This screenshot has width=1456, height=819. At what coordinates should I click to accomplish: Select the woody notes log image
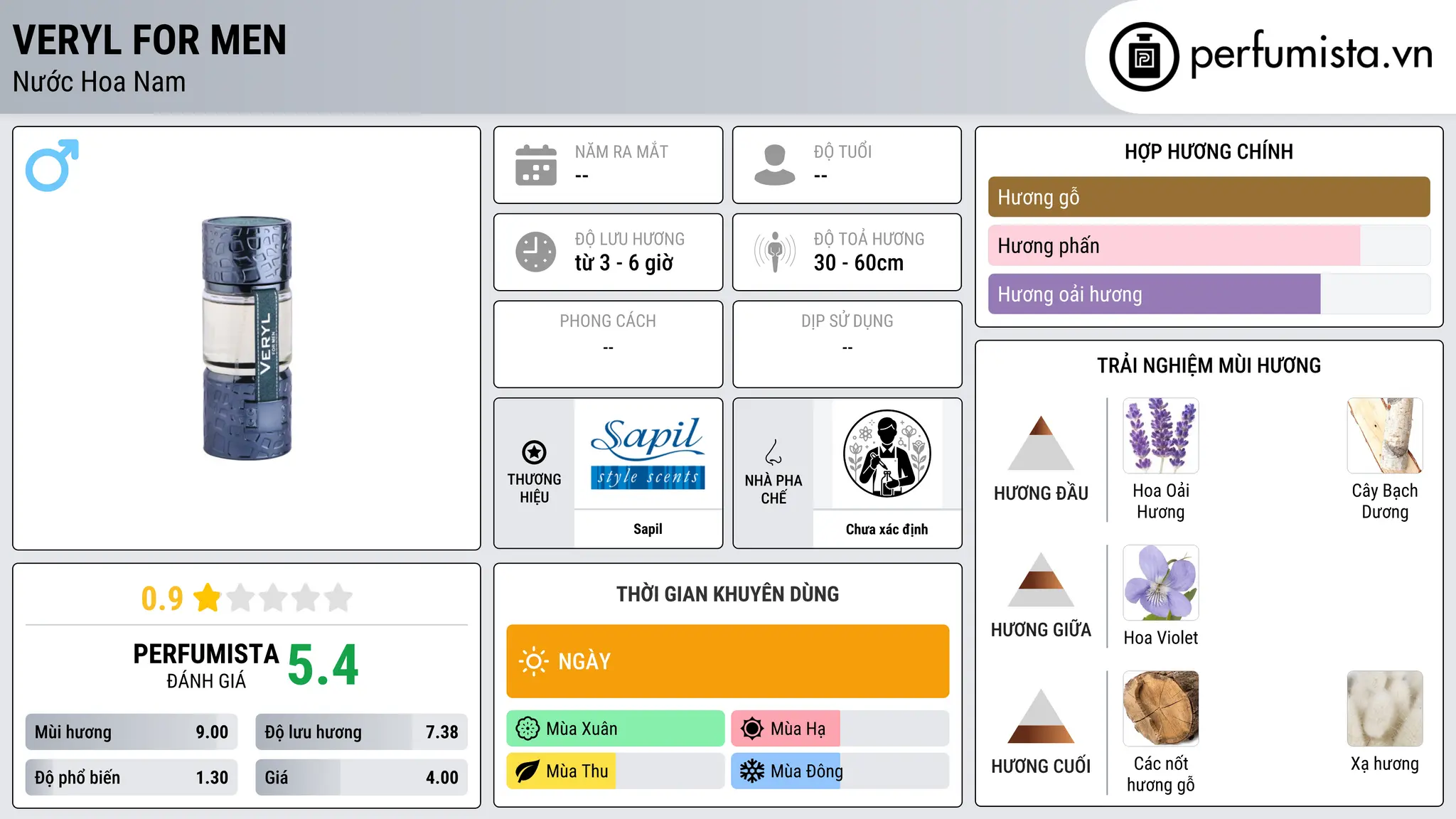click(x=1160, y=709)
